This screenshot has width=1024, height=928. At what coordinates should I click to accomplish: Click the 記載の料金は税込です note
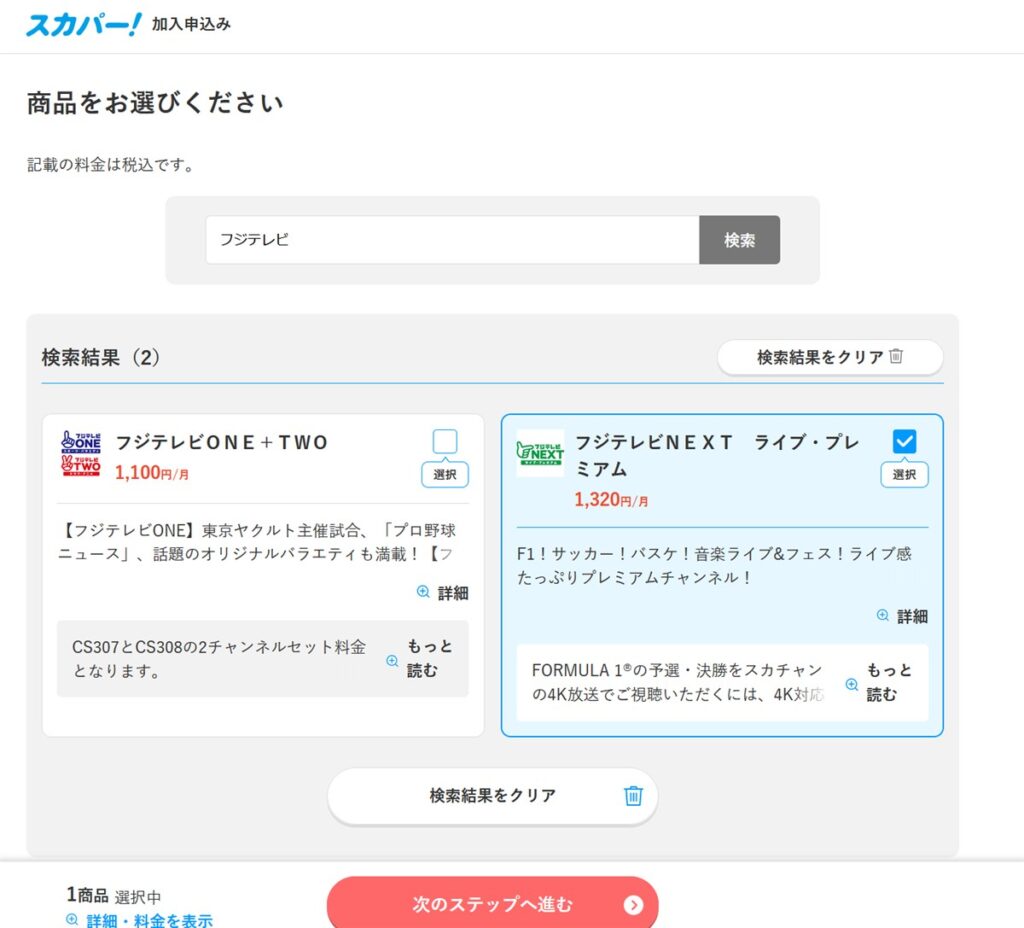(110, 165)
